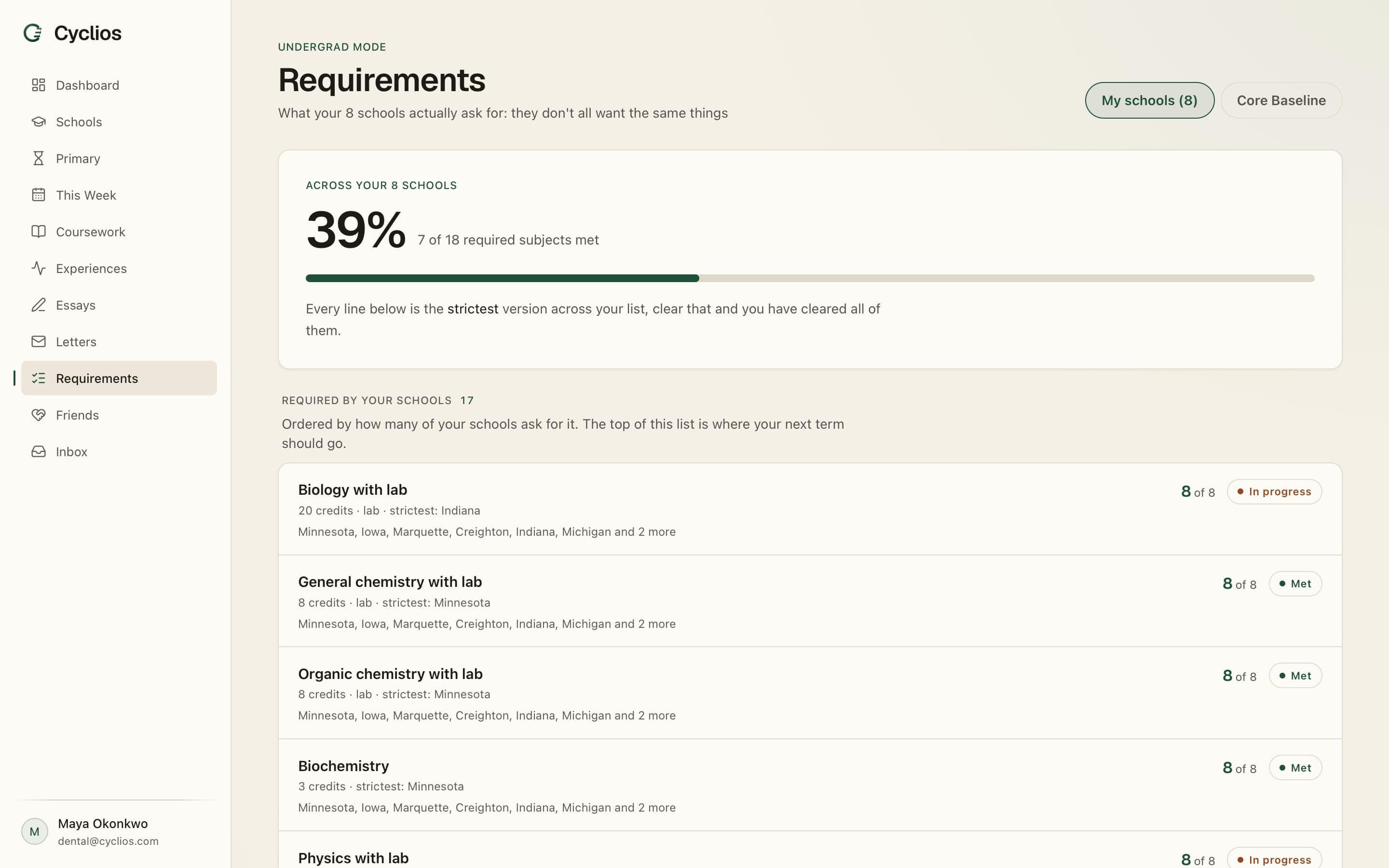This screenshot has height=868, width=1389.
Task: Open the Biochemistry requirement row
Action: [810, 785]
